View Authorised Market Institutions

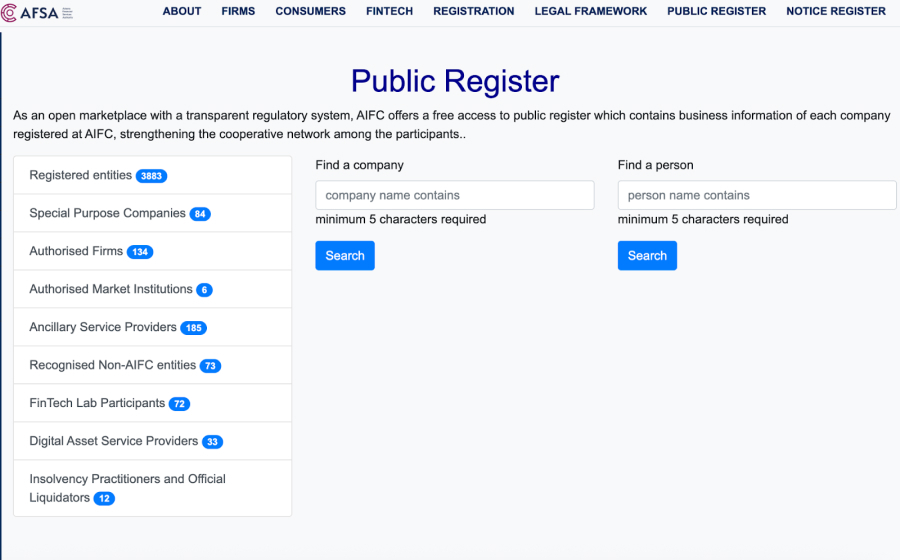pyautogui.click(x=110, y=290)
